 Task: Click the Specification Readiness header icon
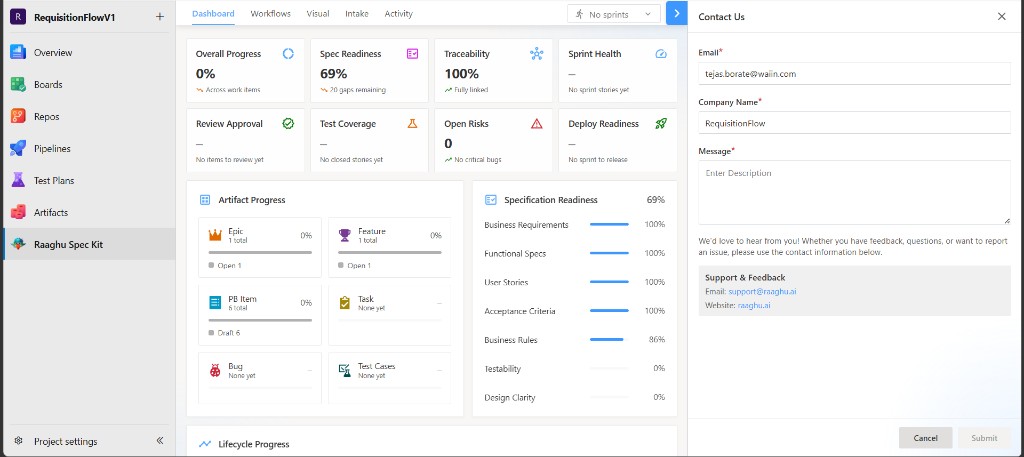[491, 200]
